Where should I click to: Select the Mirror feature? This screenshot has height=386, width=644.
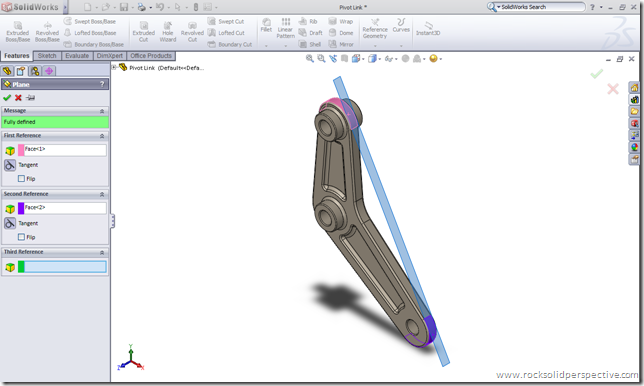click(341, 44)
